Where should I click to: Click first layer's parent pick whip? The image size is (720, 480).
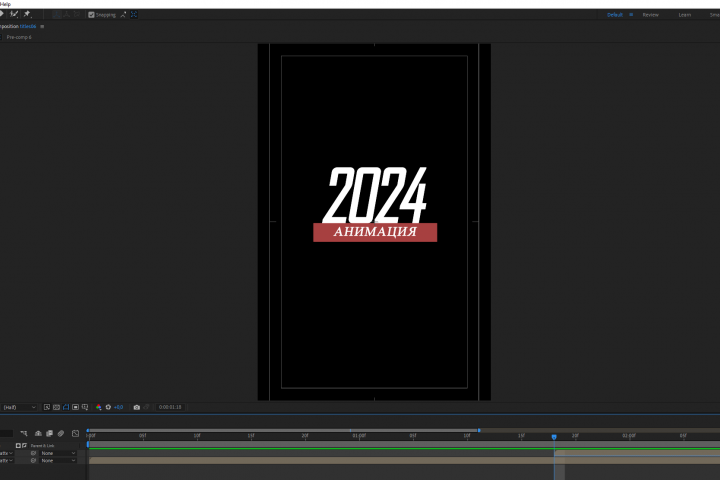point(34,453)
